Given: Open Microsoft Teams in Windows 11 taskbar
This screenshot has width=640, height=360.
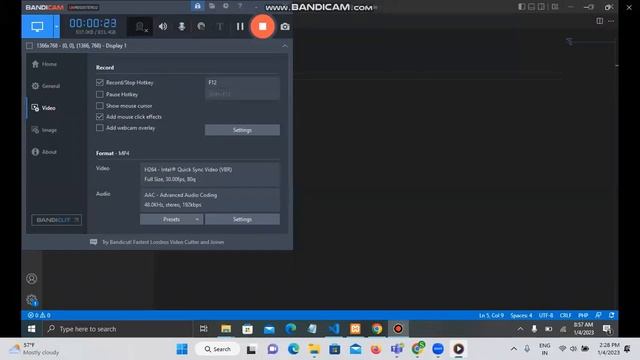Looking at the screenshot, I should tap(396, 349).
